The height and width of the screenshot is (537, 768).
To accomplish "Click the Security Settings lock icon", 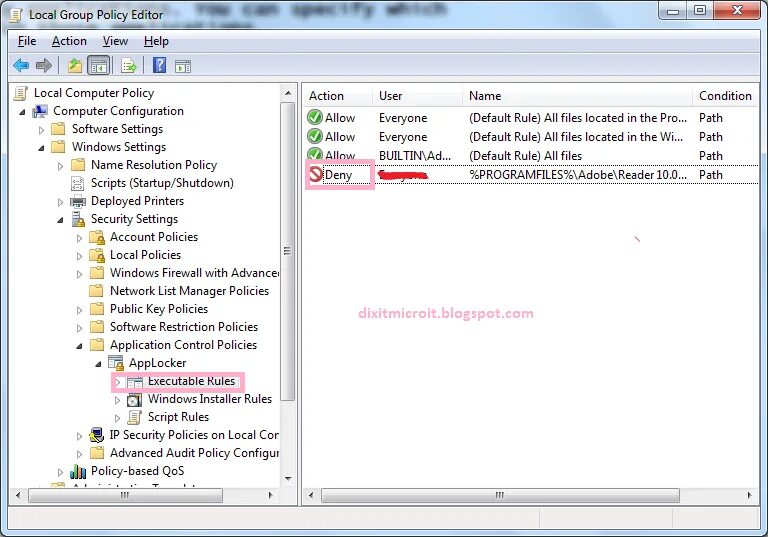I will point(78,219).
